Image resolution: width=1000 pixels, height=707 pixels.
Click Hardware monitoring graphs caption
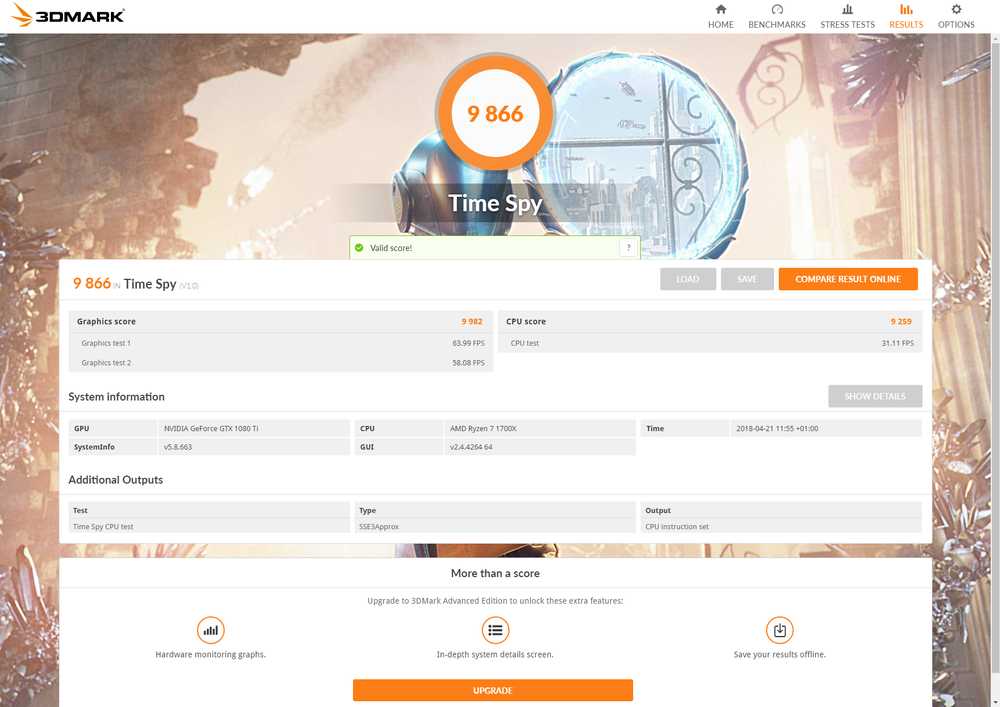point(210,654)
